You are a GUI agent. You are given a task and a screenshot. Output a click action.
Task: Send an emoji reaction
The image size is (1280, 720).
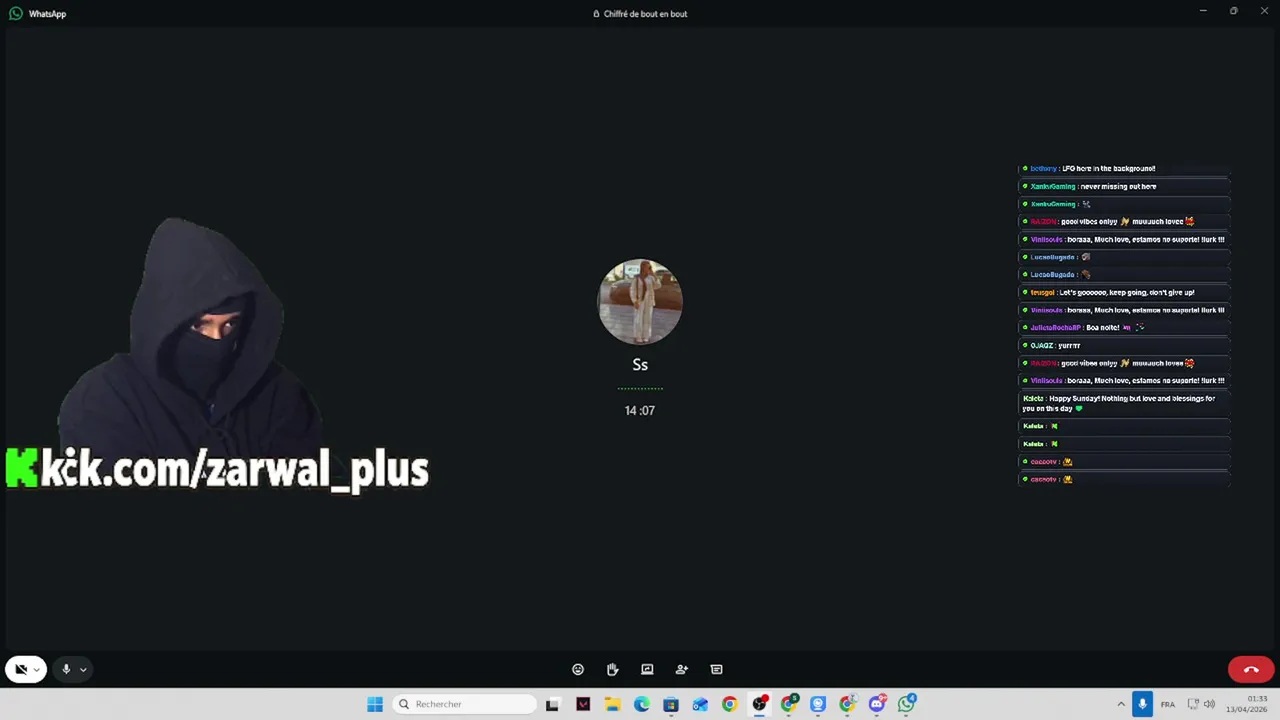pyautogui.click(x=578, y=669)
